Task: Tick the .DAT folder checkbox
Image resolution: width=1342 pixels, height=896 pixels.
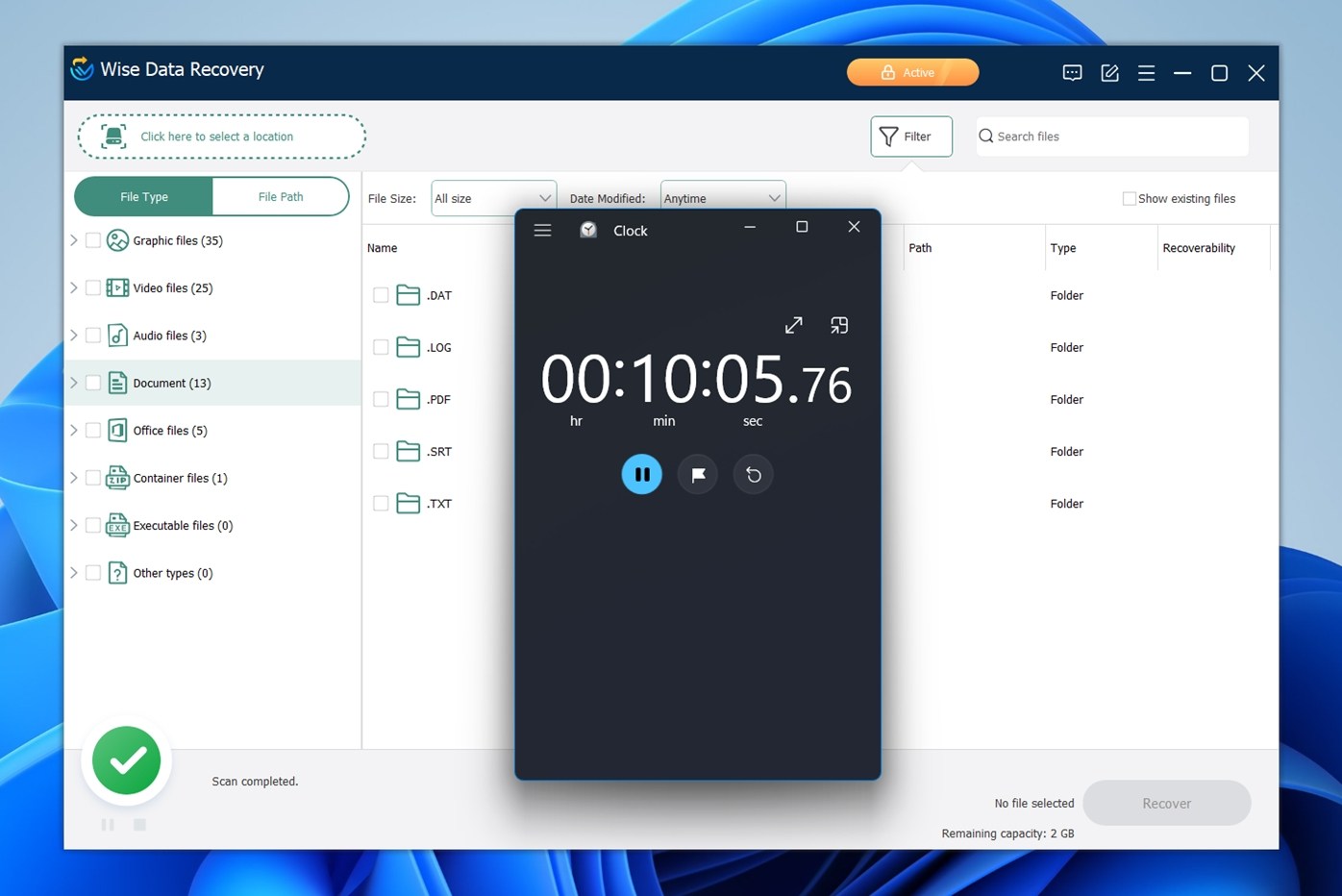Action: tap(381, 295)
